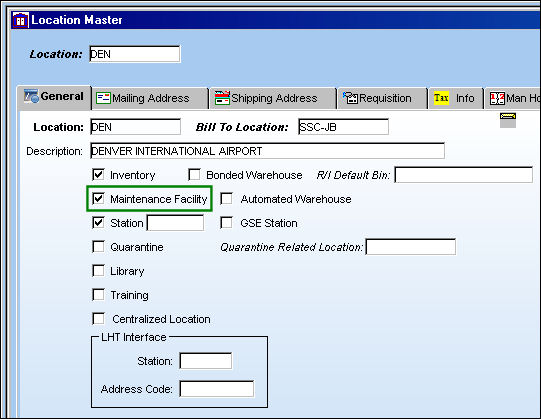Click the LHT Interface Address Code field
541x419 pixels.
[217, 389]
